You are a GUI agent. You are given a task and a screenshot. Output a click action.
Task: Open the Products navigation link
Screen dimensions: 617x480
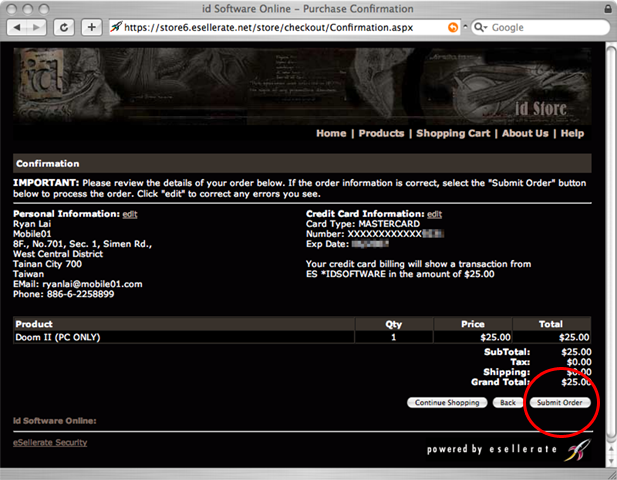(381, 133)
